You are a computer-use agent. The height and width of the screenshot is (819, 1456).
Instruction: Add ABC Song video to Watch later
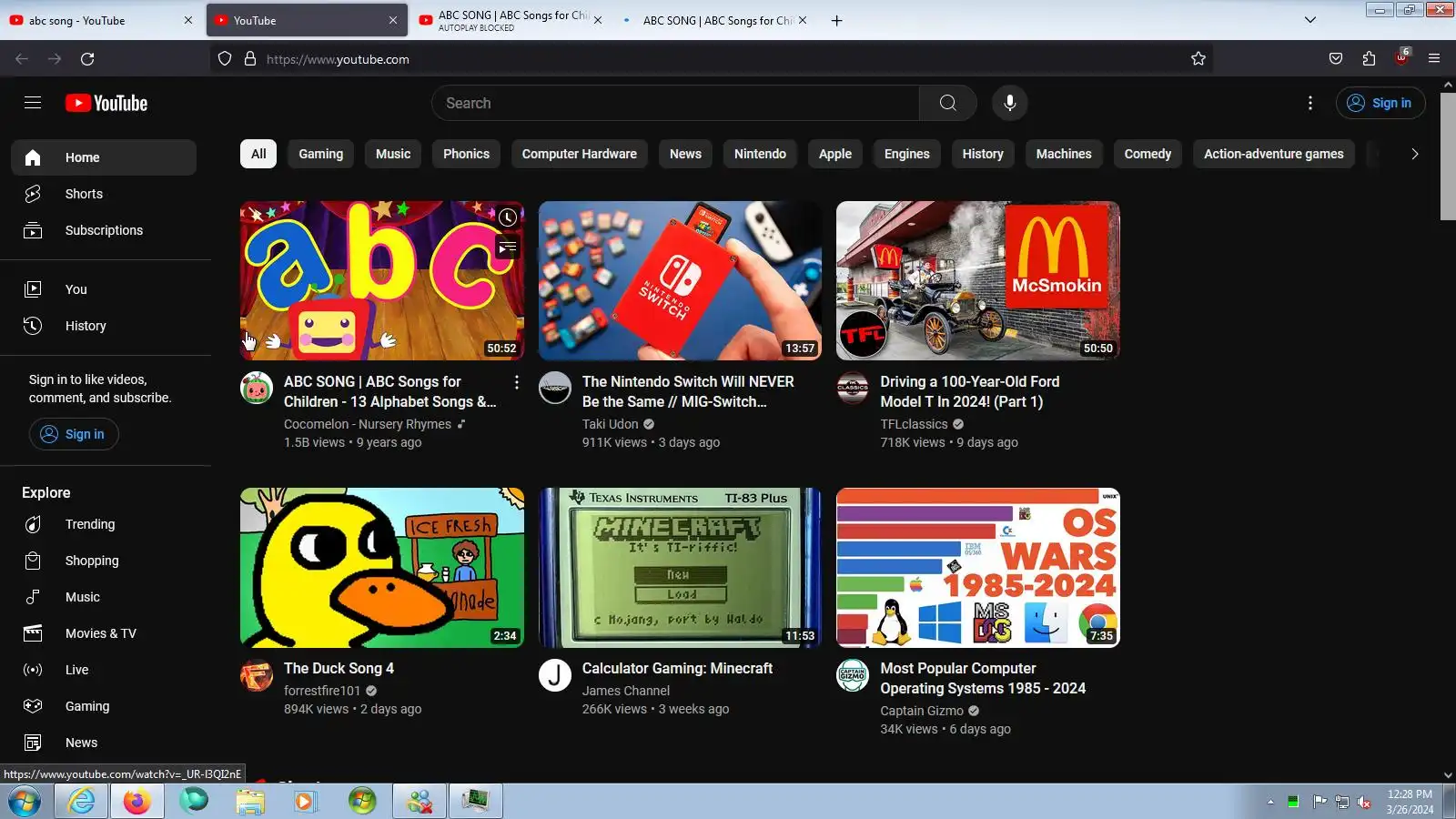(x=508, y=217)
